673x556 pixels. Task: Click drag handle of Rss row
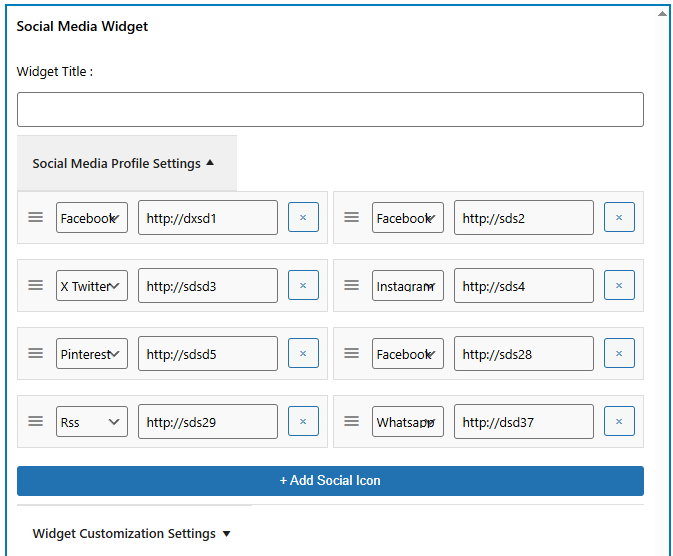[35, 422]
